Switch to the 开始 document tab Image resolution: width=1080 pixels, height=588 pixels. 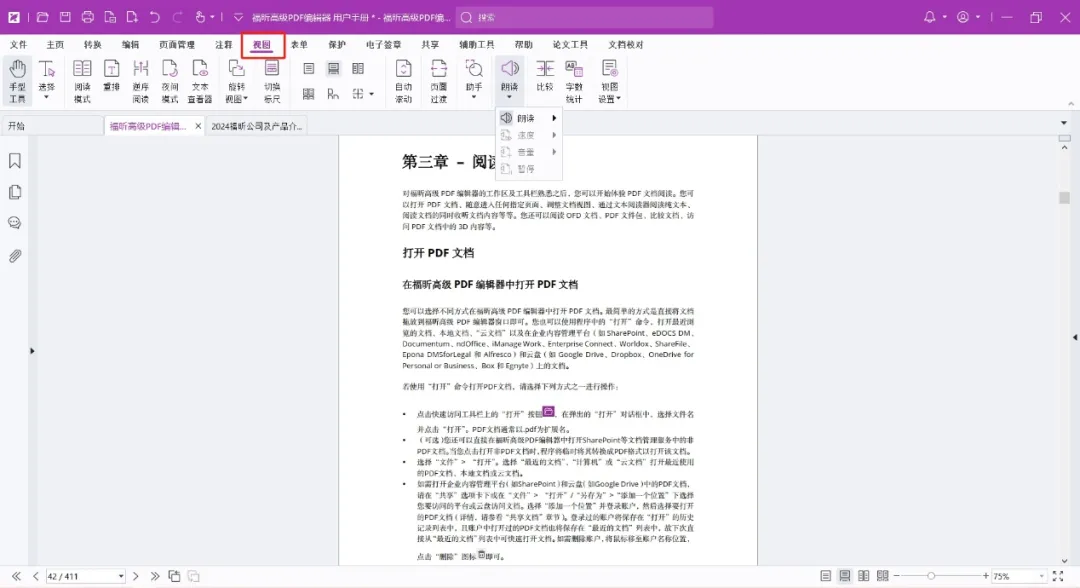coord(52,126)
